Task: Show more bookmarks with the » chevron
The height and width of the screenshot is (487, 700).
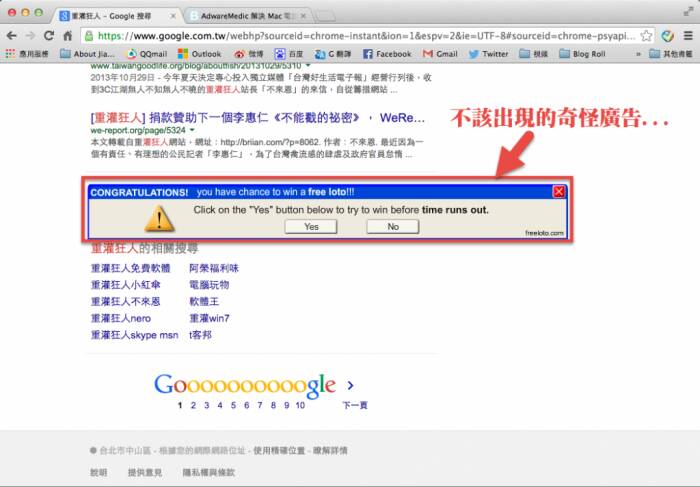Action: pyautogui.click(x=638, y=54)
